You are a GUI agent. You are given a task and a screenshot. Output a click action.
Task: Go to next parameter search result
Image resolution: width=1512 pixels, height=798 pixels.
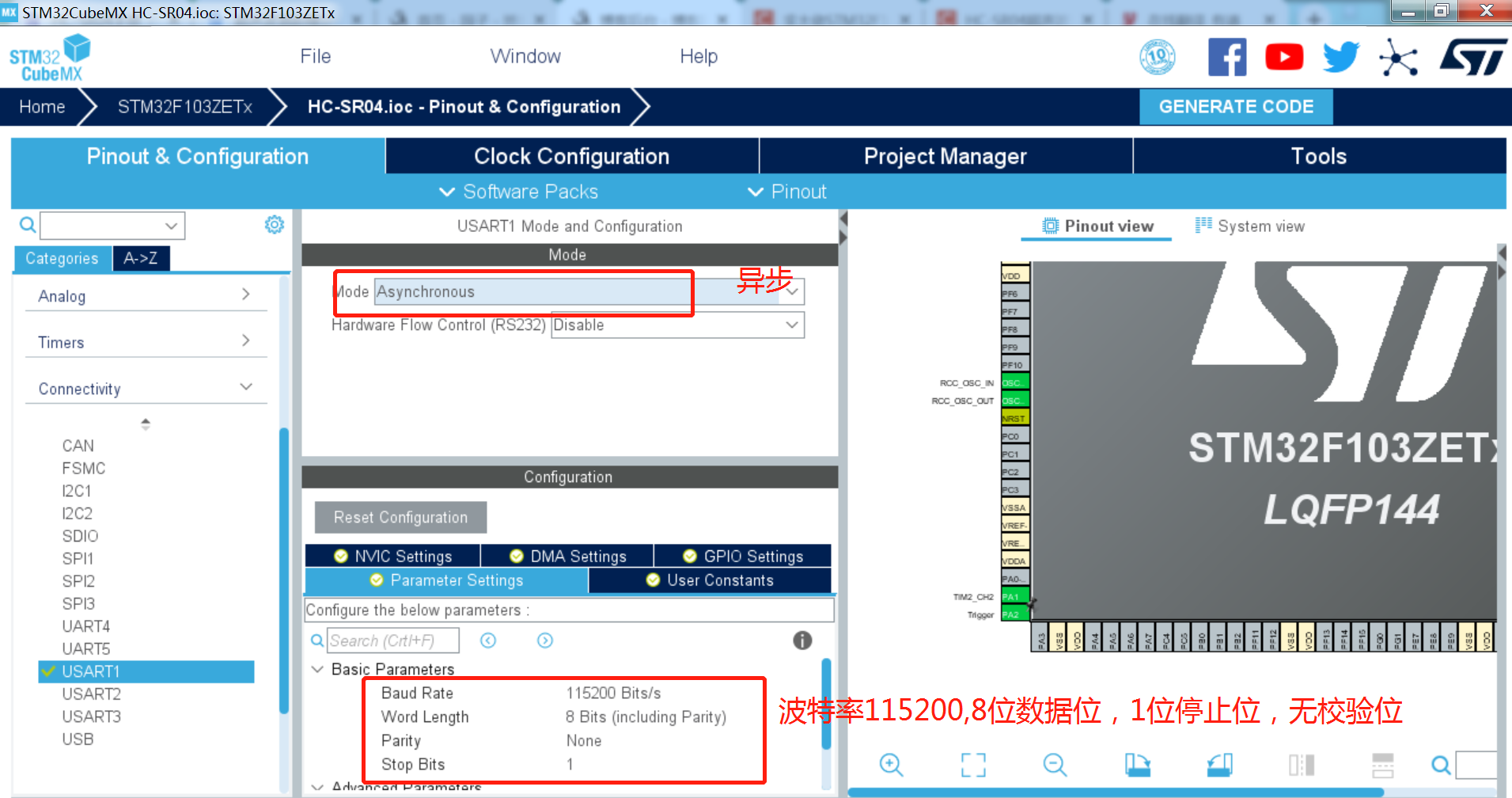click(x=545, y=640)
